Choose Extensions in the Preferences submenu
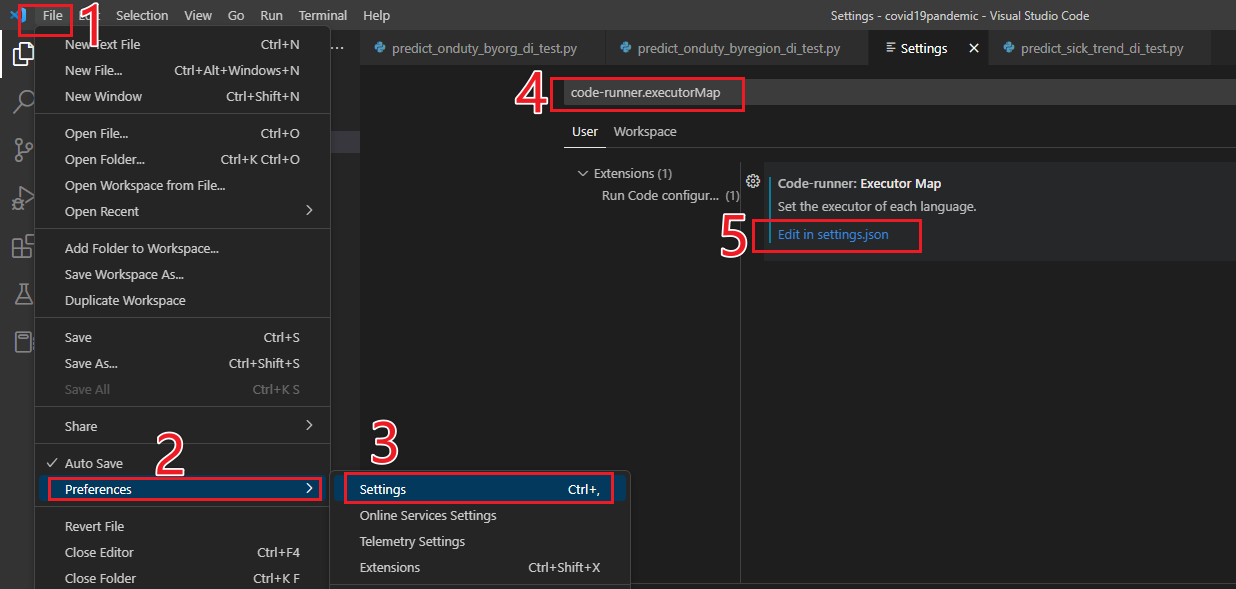 [480, 567]
